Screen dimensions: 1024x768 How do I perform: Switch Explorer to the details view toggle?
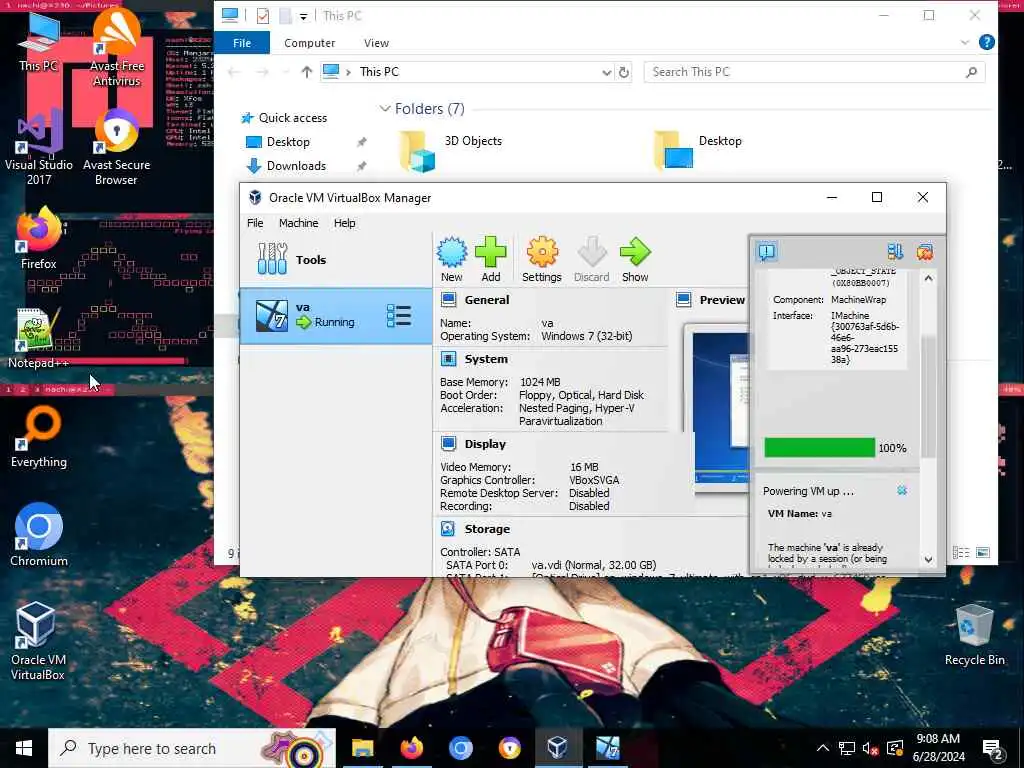click(x=961, y=552)
